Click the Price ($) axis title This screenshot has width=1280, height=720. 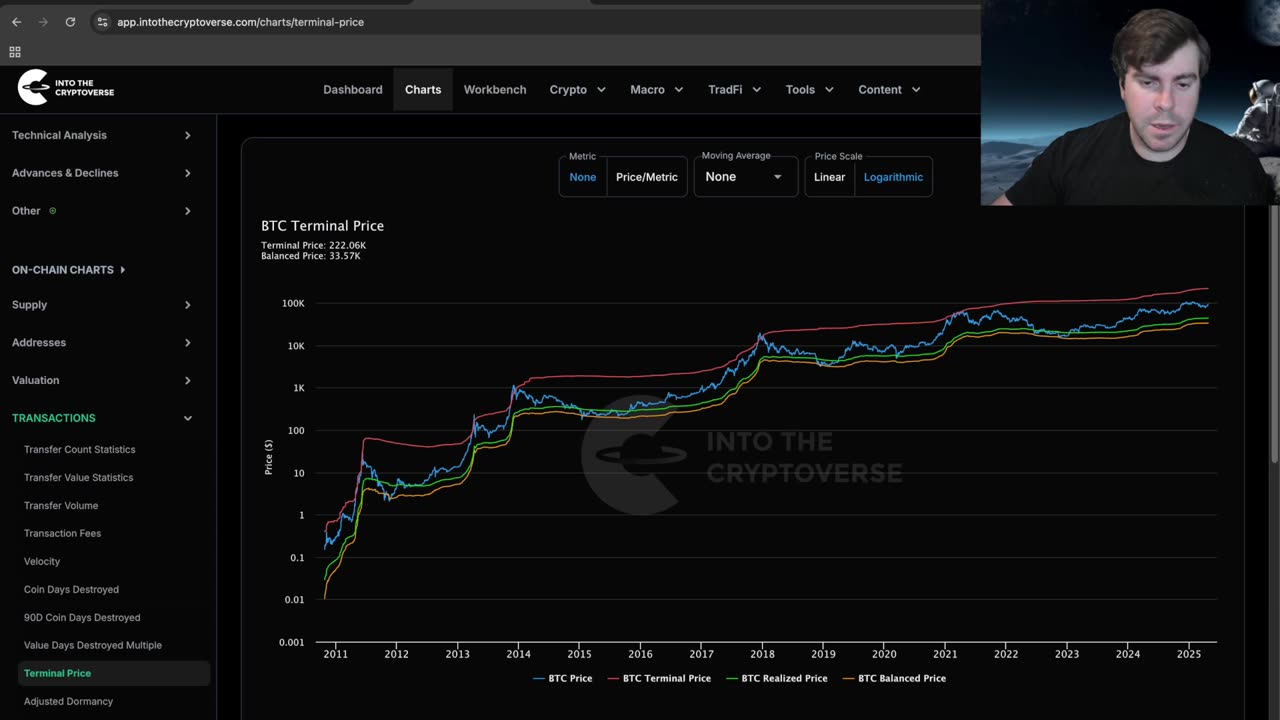[269, 458]
